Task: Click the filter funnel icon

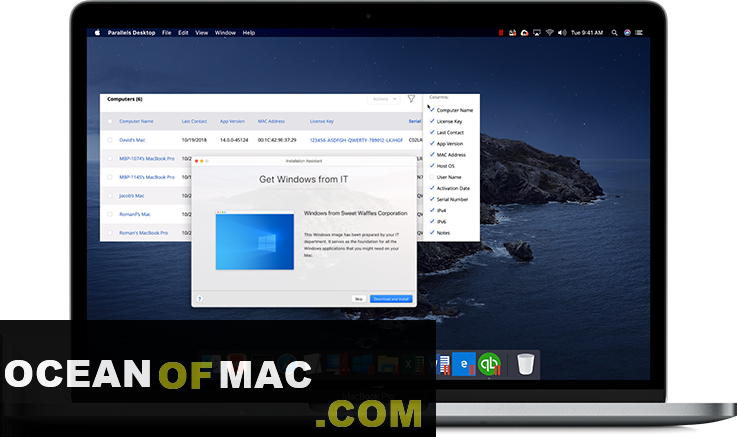Action: pos(411,99)
